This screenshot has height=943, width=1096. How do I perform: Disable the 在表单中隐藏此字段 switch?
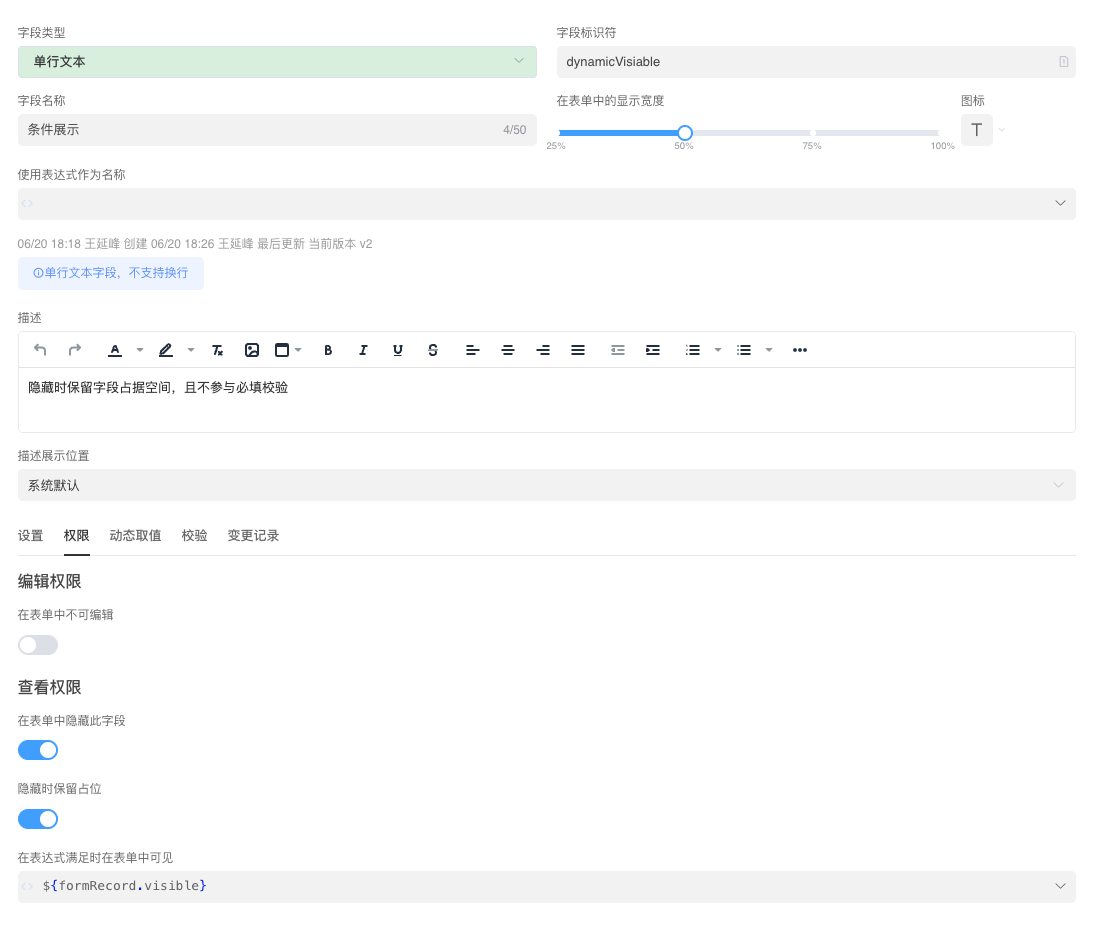pos(38,750)
